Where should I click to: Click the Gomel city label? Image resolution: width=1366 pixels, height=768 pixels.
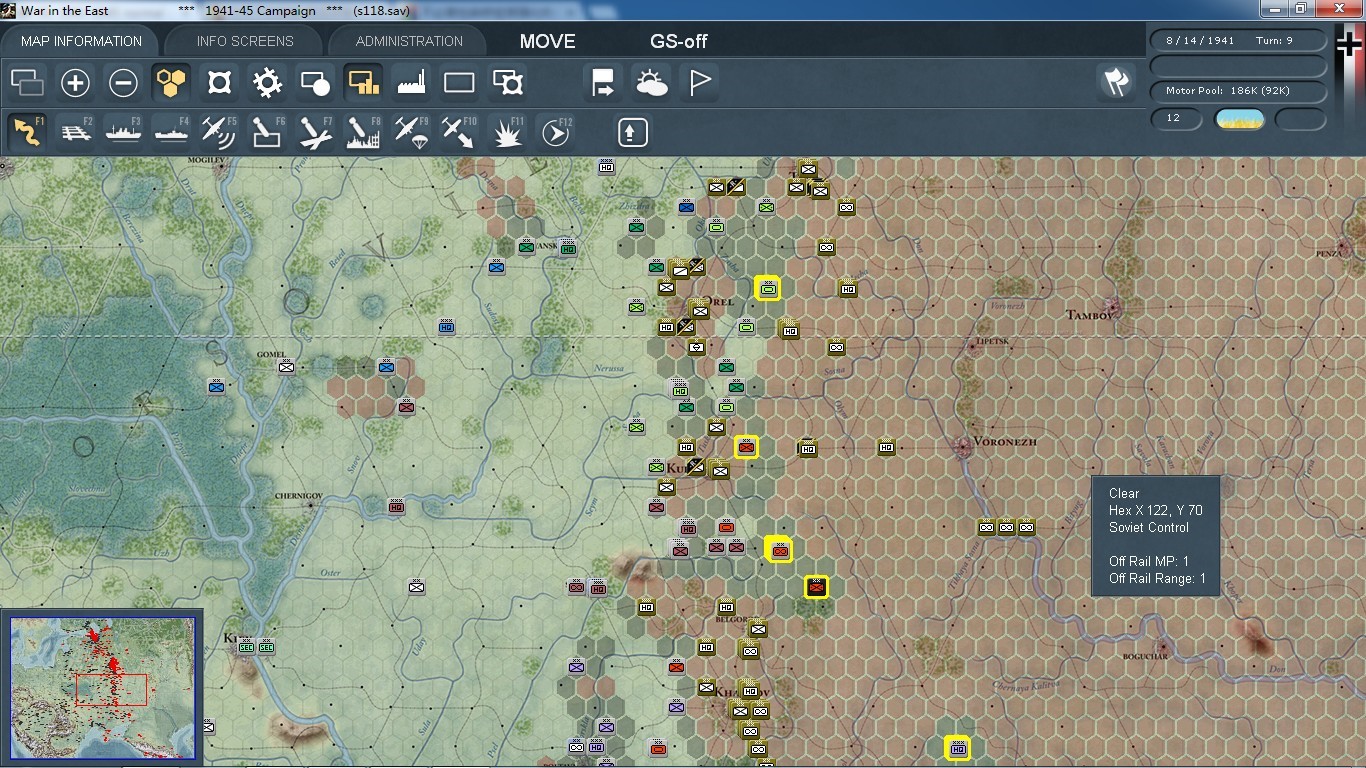[x=271, y=354]
